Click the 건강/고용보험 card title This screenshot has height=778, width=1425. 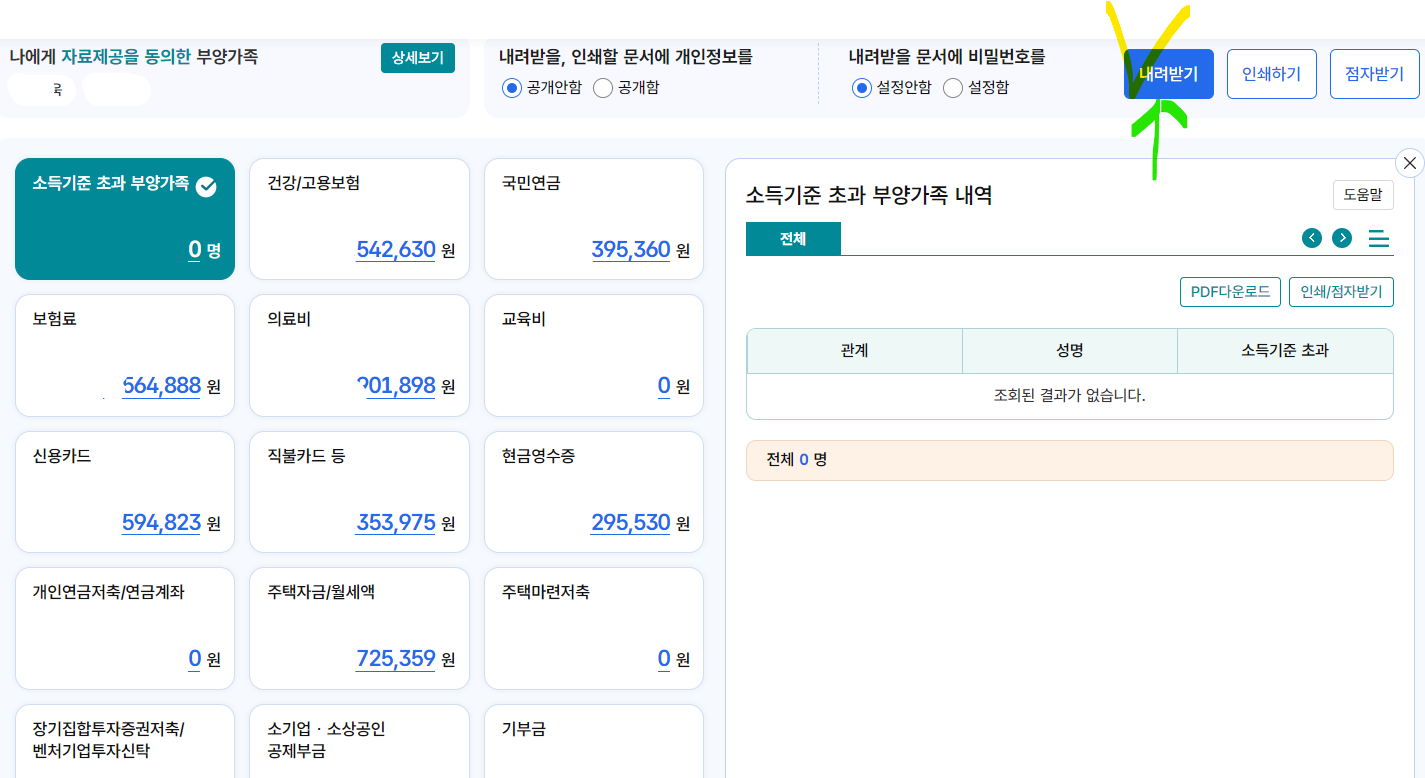314,183
